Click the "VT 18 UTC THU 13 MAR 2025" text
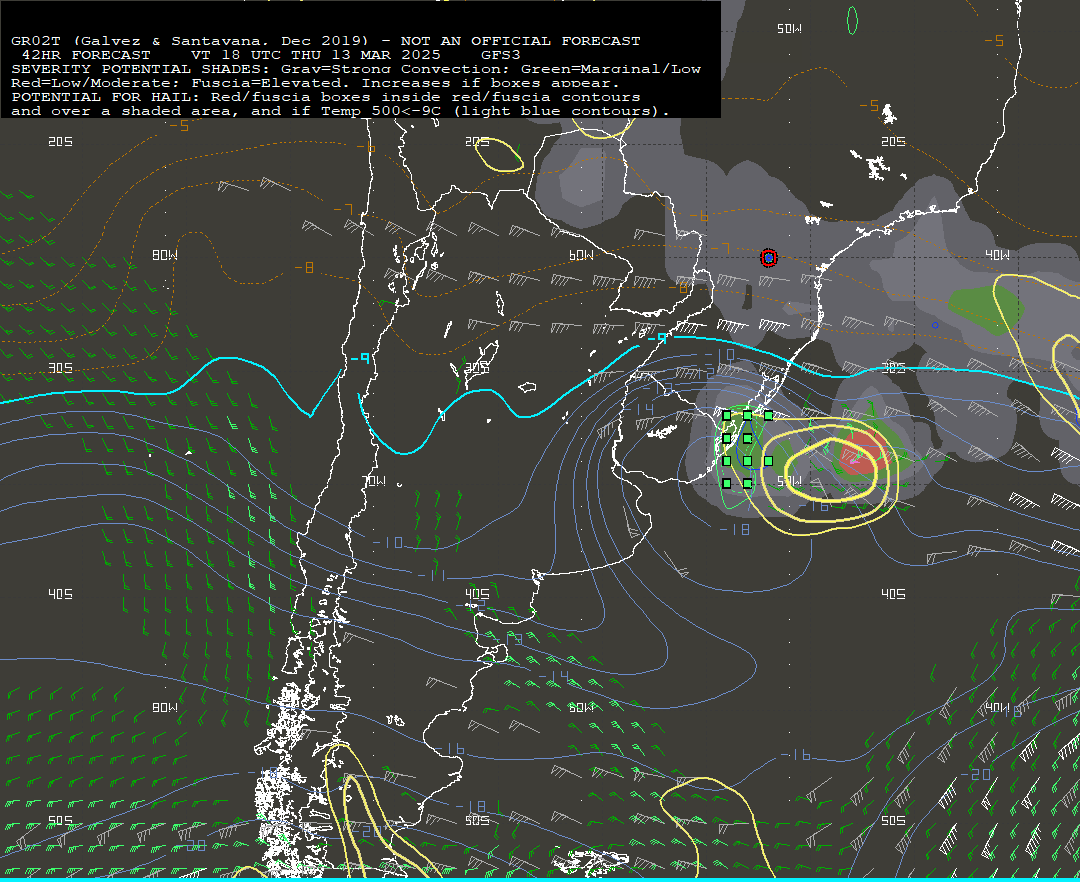 click(x=315, y=55)
